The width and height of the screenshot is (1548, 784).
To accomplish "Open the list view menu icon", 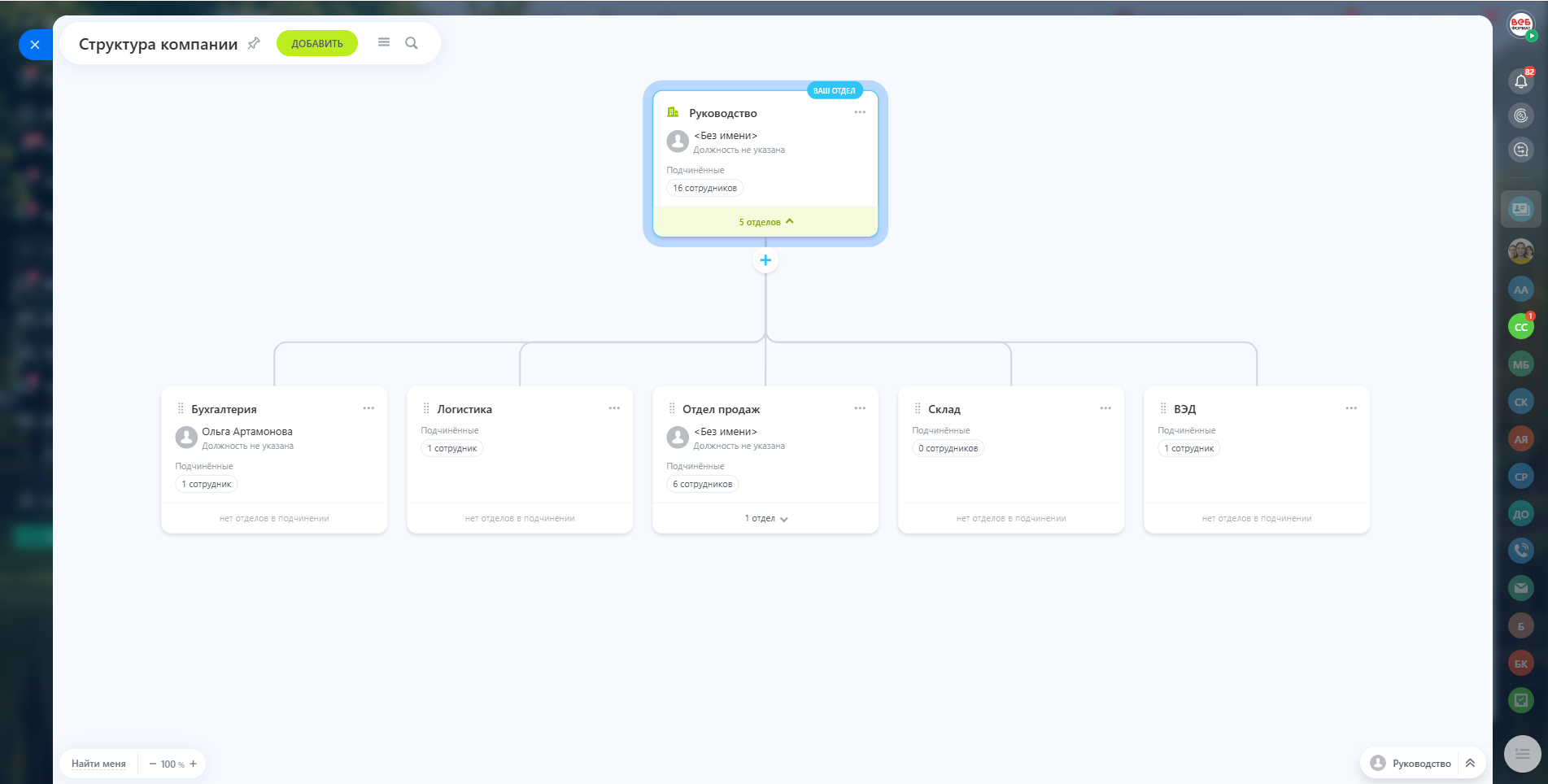I will (384, 42).
